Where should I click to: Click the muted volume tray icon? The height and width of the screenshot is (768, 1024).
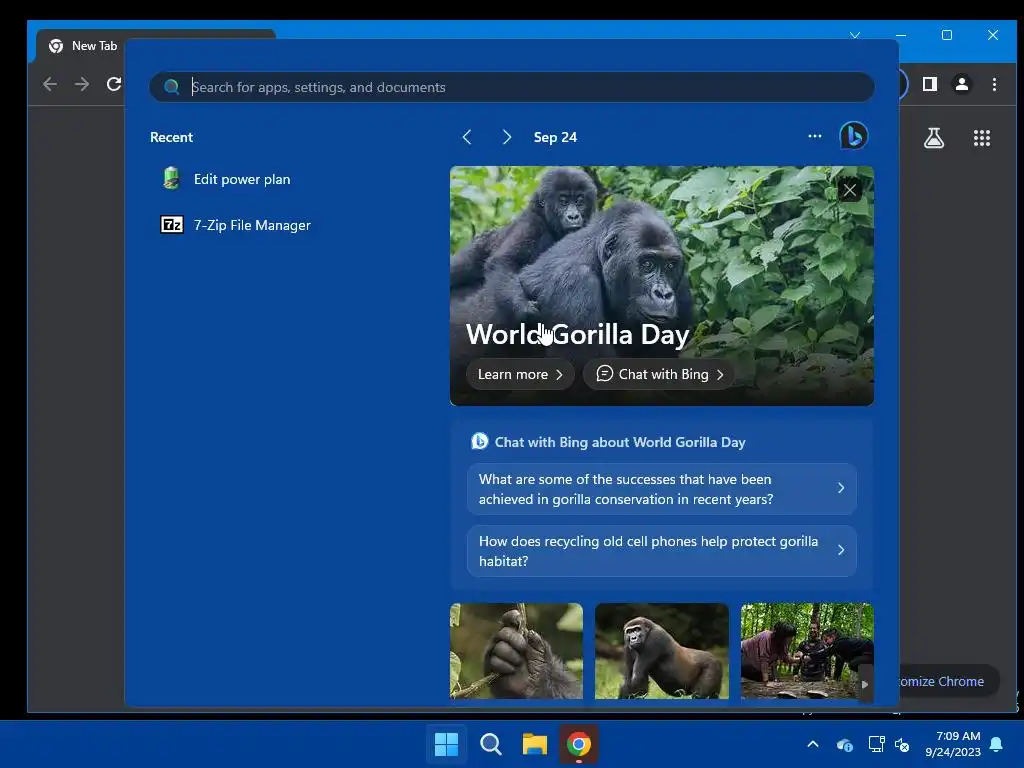coord(902,744)
